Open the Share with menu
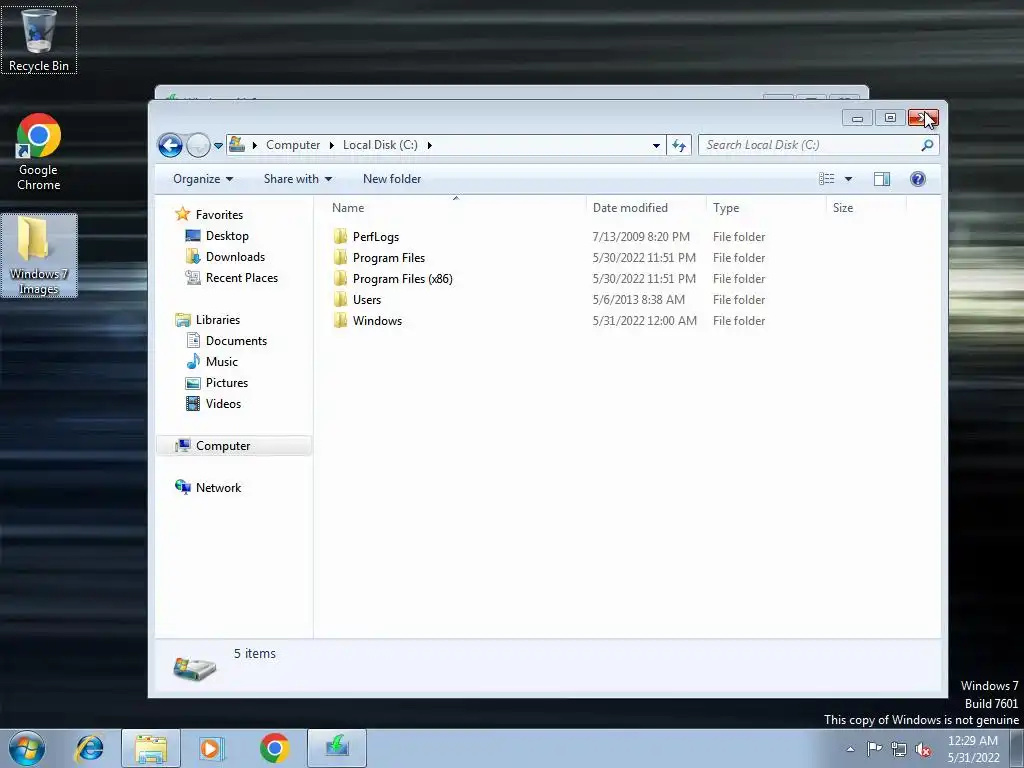 (298, 179)
